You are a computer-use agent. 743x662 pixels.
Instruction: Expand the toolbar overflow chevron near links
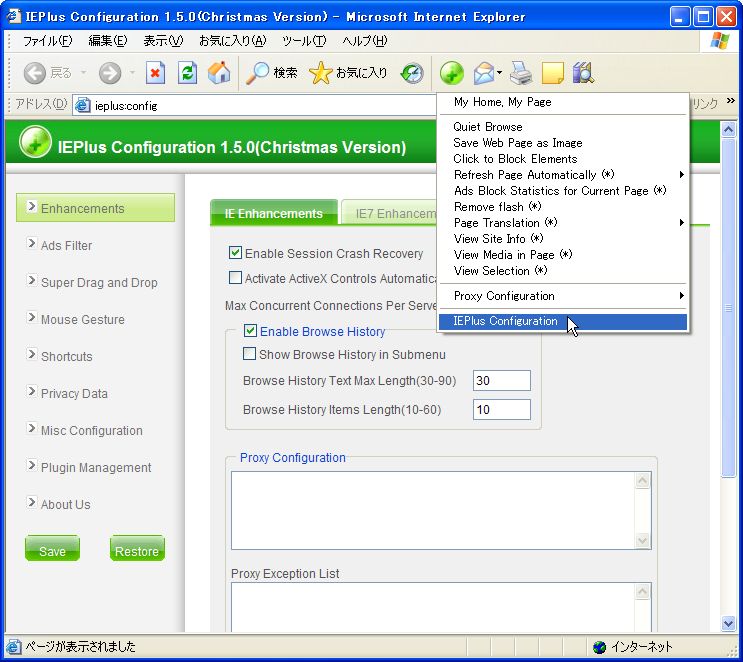[x=730, y=101]
